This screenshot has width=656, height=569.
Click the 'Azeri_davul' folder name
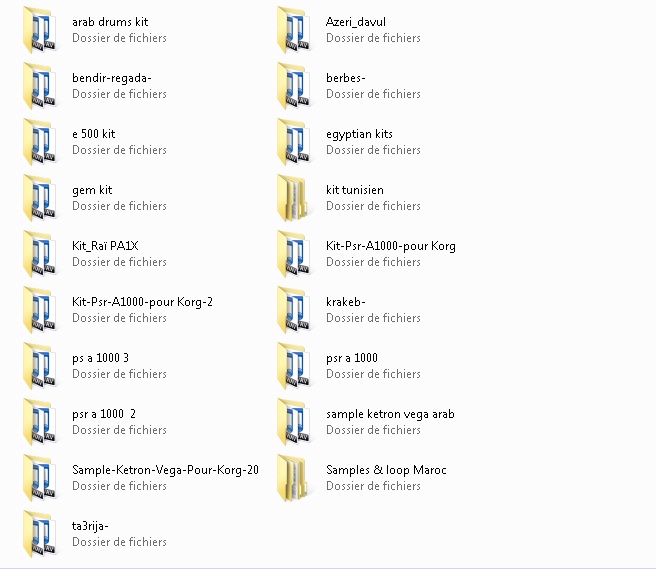(x=356, y=22)
